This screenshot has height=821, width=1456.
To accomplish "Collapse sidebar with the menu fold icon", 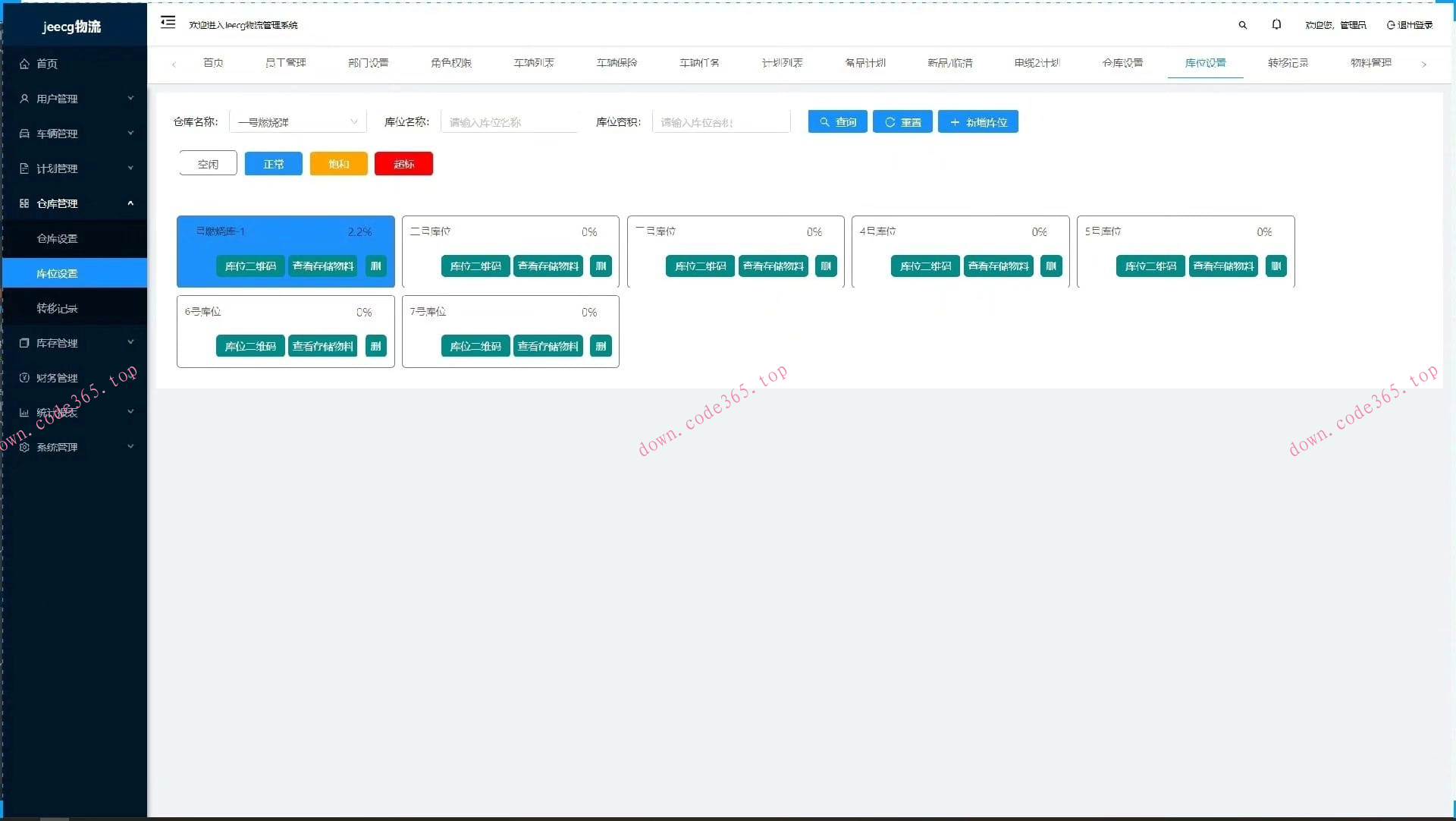I will tap(168, 23).
